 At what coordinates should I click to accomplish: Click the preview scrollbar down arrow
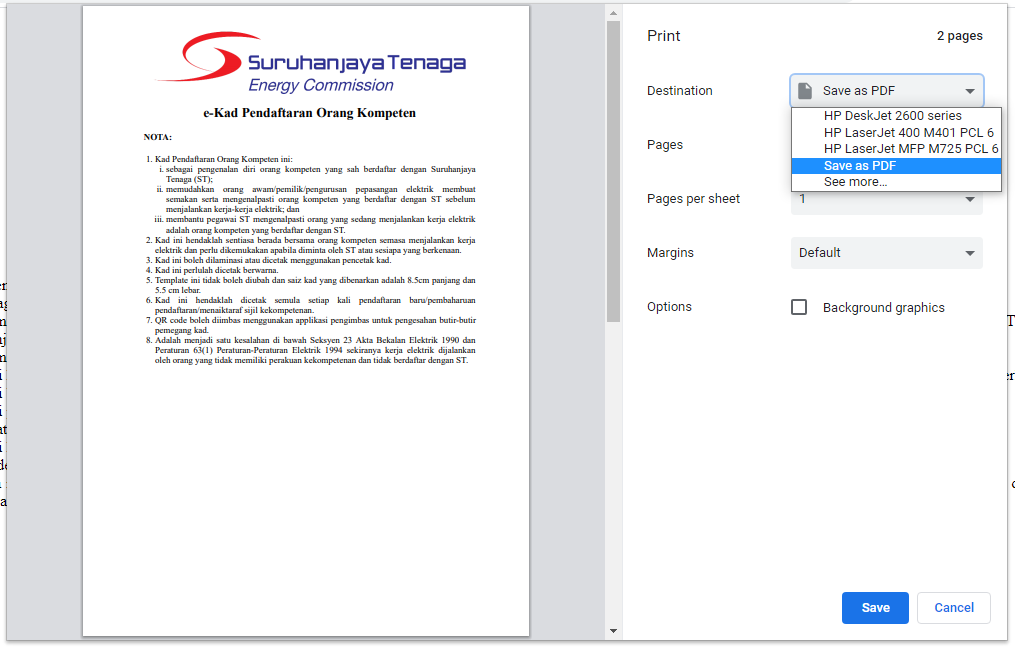(x=614, y=631)
